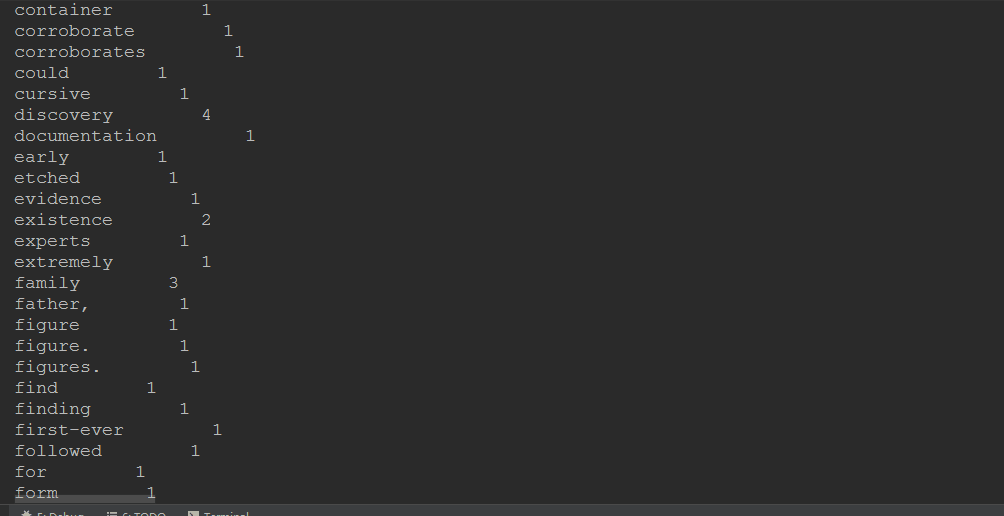Click the word "documentation" in the console

85,136
